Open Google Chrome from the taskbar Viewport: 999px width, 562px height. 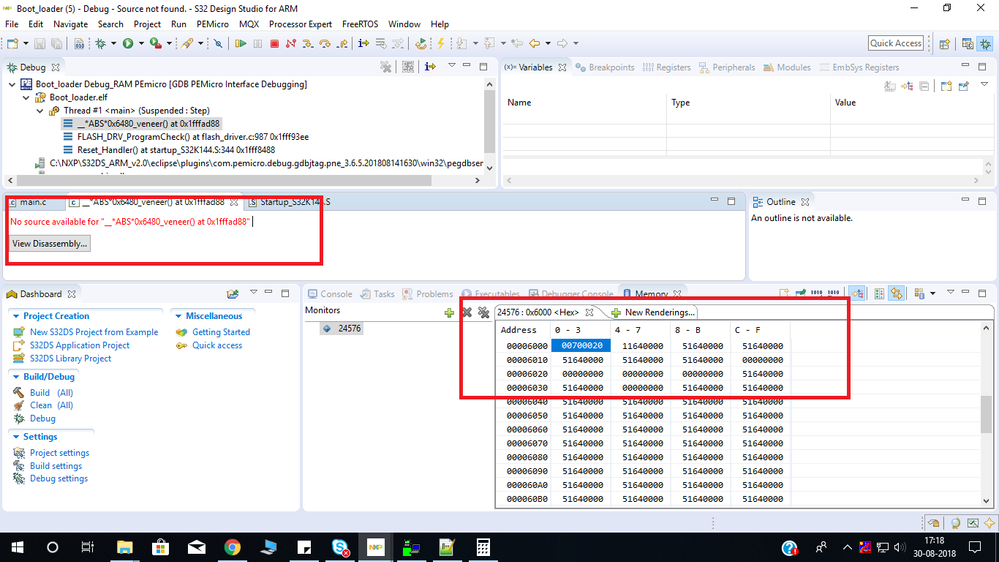tap(232, 547)
